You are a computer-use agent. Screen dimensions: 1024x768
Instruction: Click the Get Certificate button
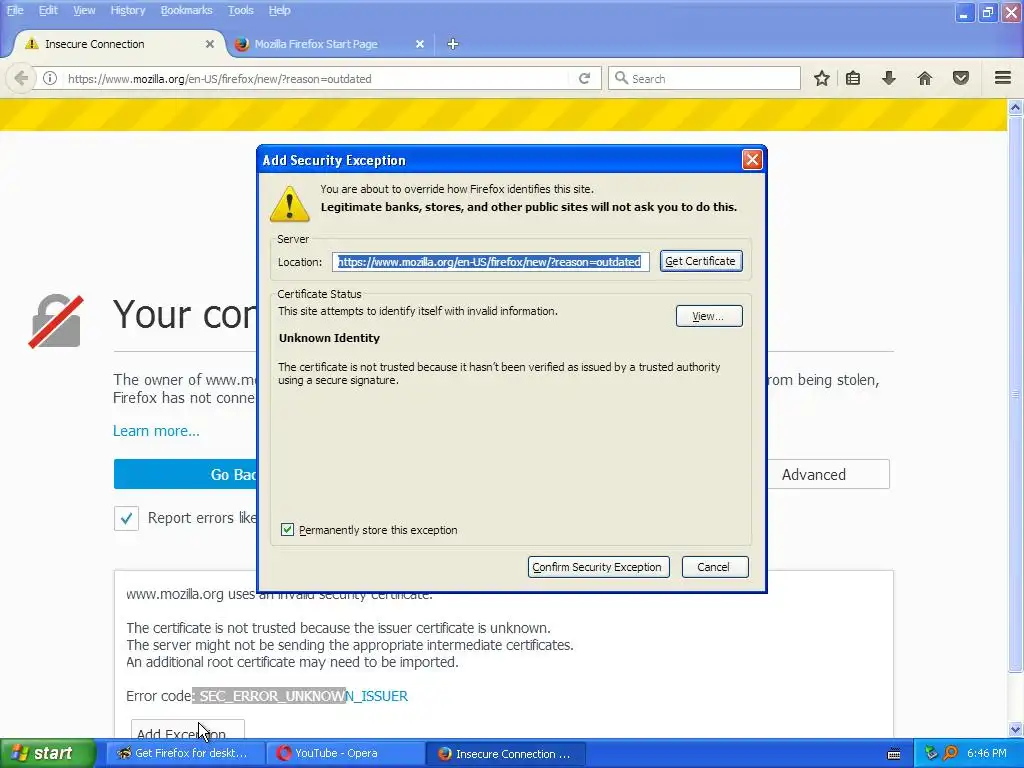701,261
